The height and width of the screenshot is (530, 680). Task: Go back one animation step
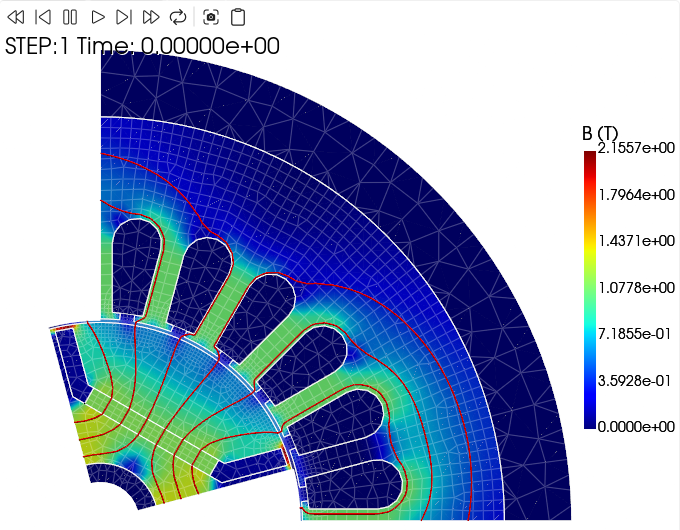click(43, 17)
